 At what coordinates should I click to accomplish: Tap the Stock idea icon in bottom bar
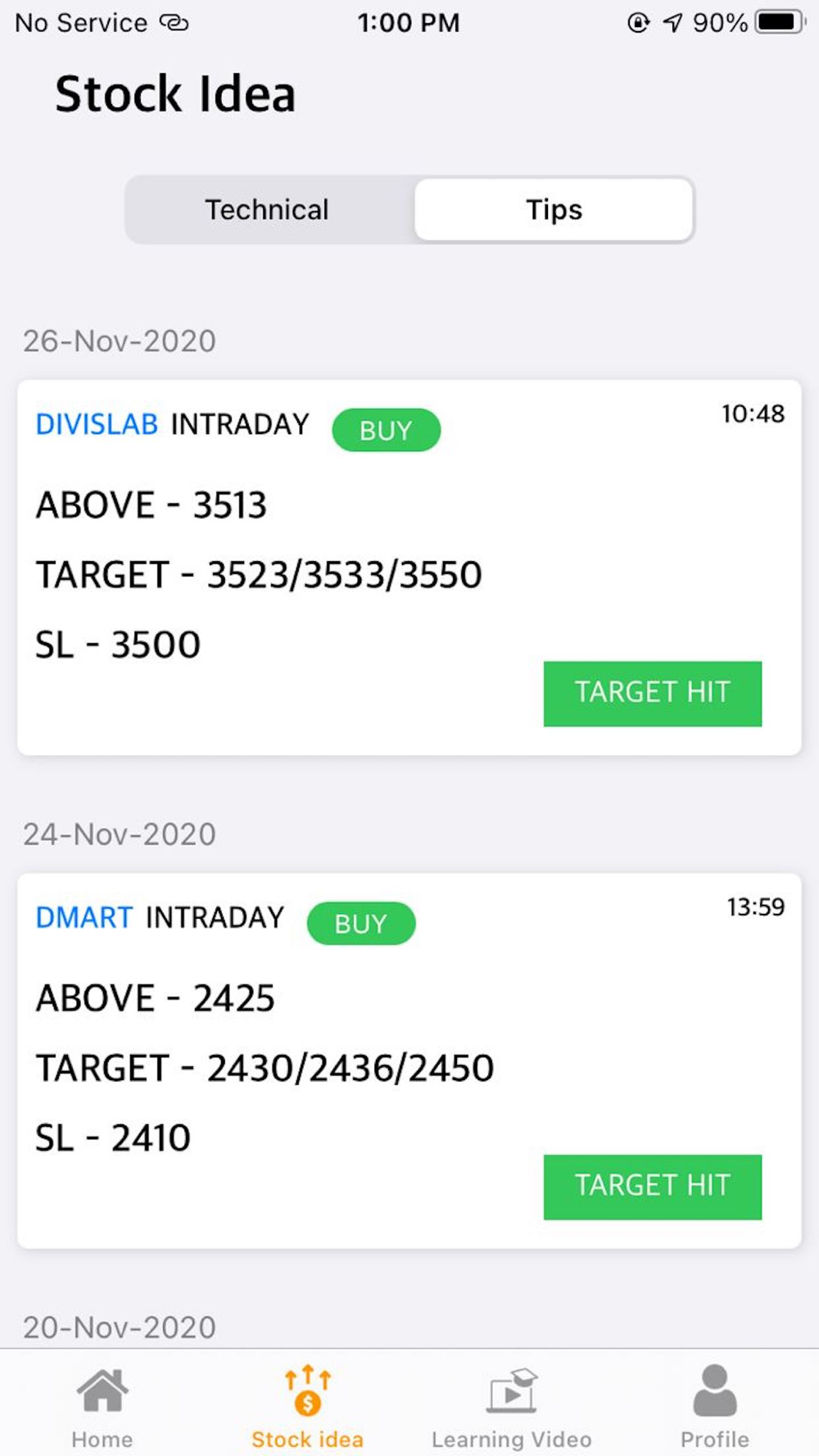[307, 1390]
